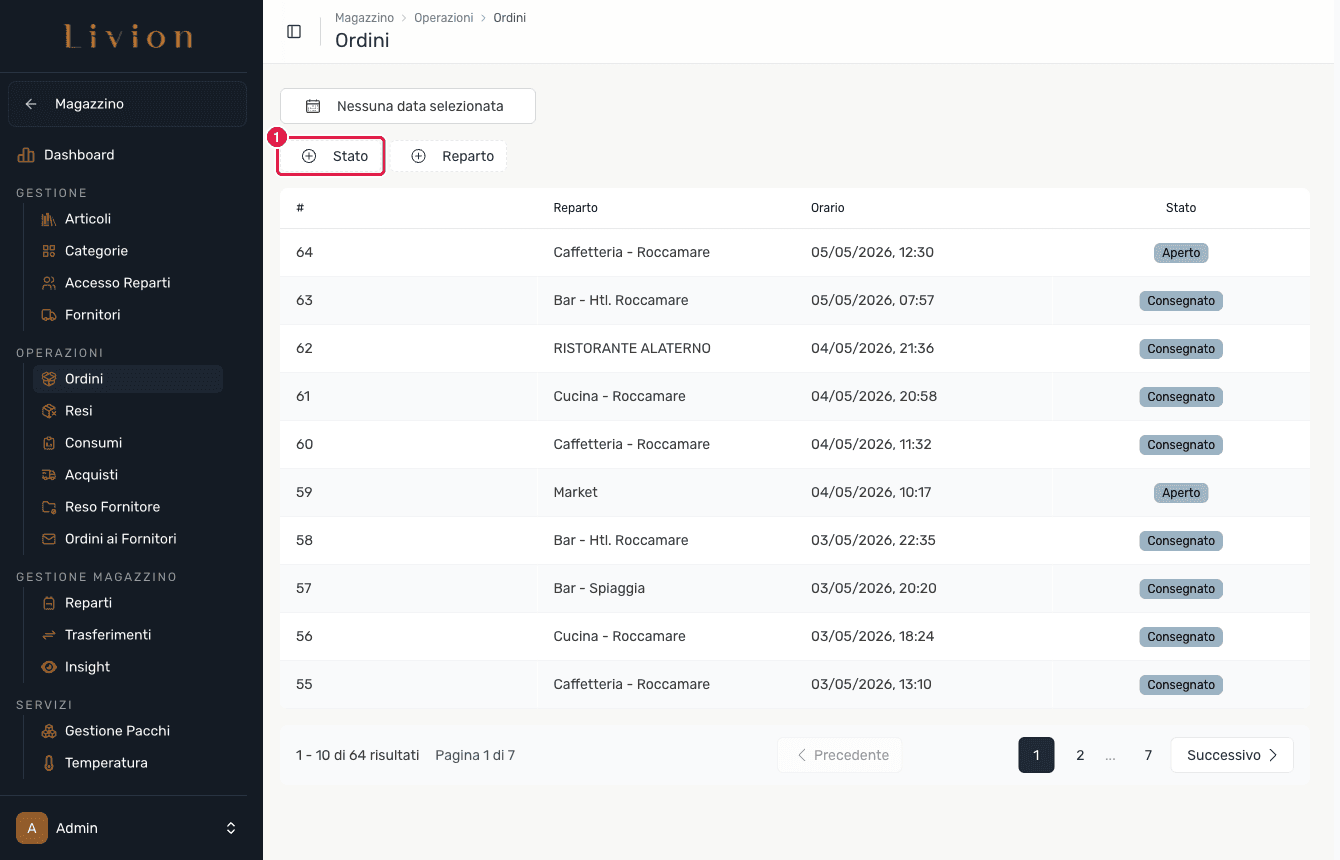Go to page 7 of results
The image size is (1340, 860).
(1148, 755)
